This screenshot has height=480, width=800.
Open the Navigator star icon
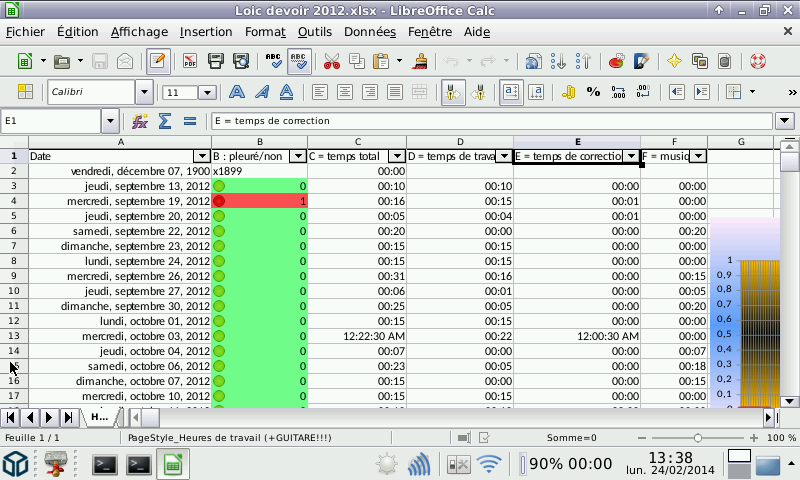674,62
